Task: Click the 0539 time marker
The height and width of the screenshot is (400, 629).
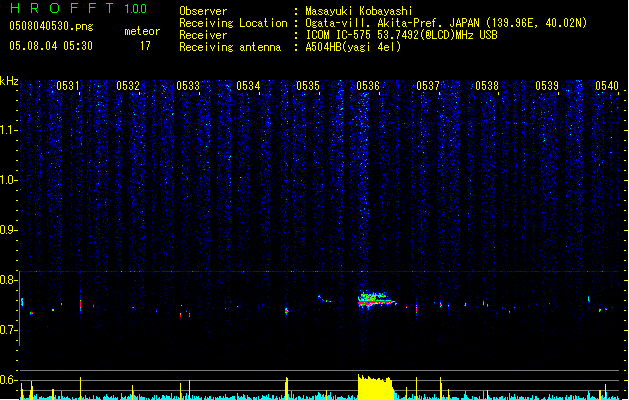Action: [547, 85]
